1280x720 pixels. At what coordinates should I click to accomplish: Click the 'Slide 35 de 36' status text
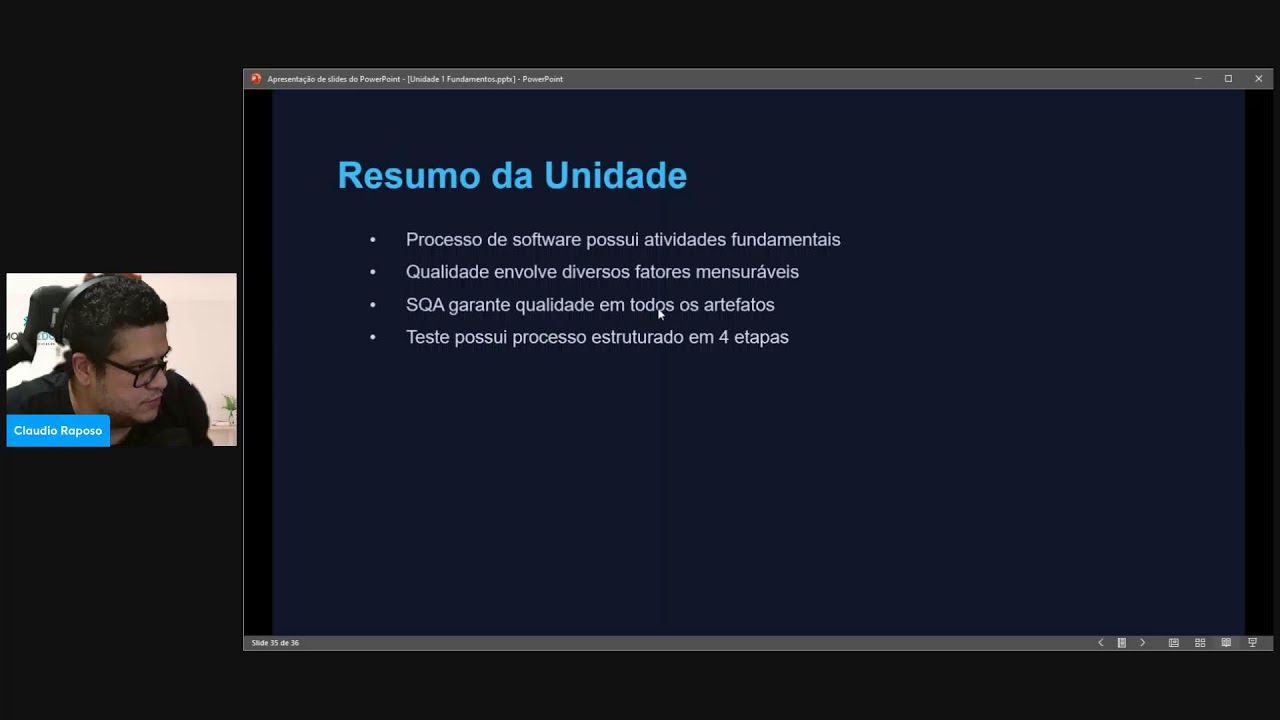(275, 643)
